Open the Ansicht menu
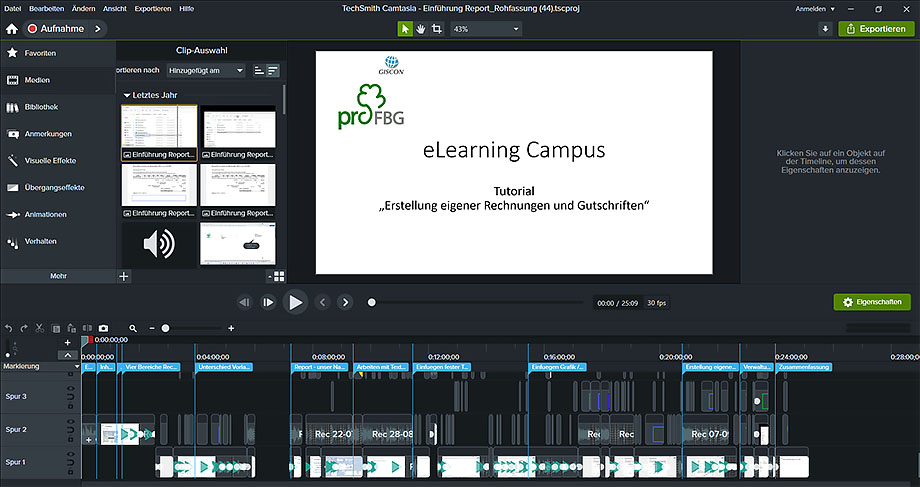The height and width of the screenshot is (487, 920). (114, 9)
